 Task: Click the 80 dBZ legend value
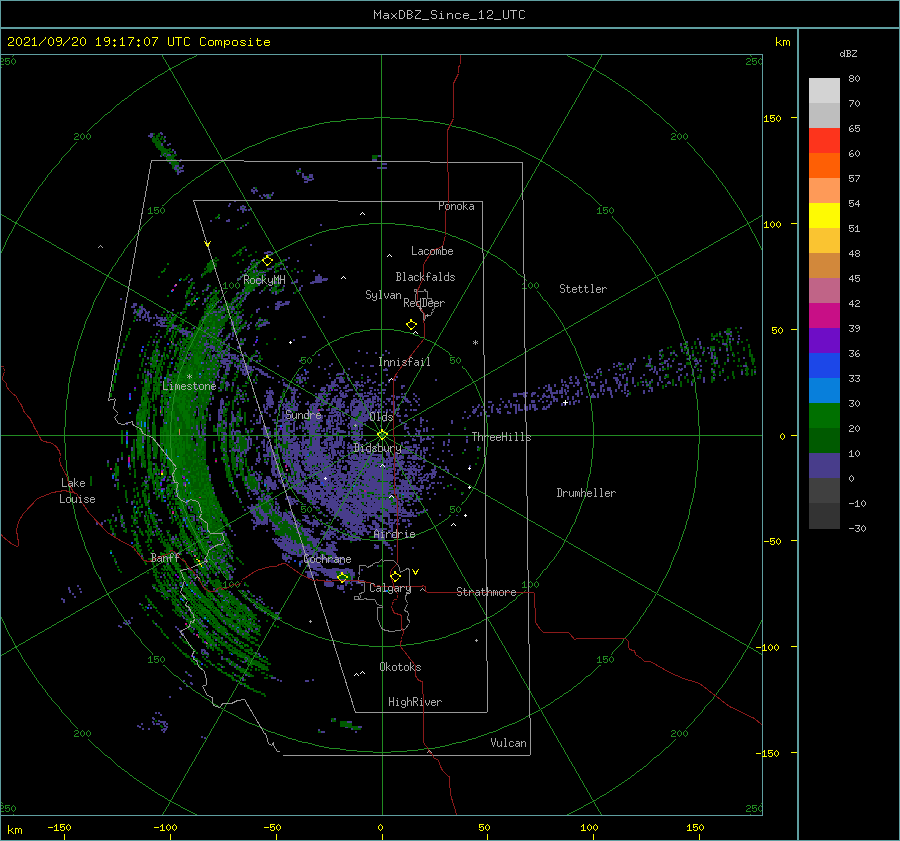pyautogui.click(x=854, y=79)
